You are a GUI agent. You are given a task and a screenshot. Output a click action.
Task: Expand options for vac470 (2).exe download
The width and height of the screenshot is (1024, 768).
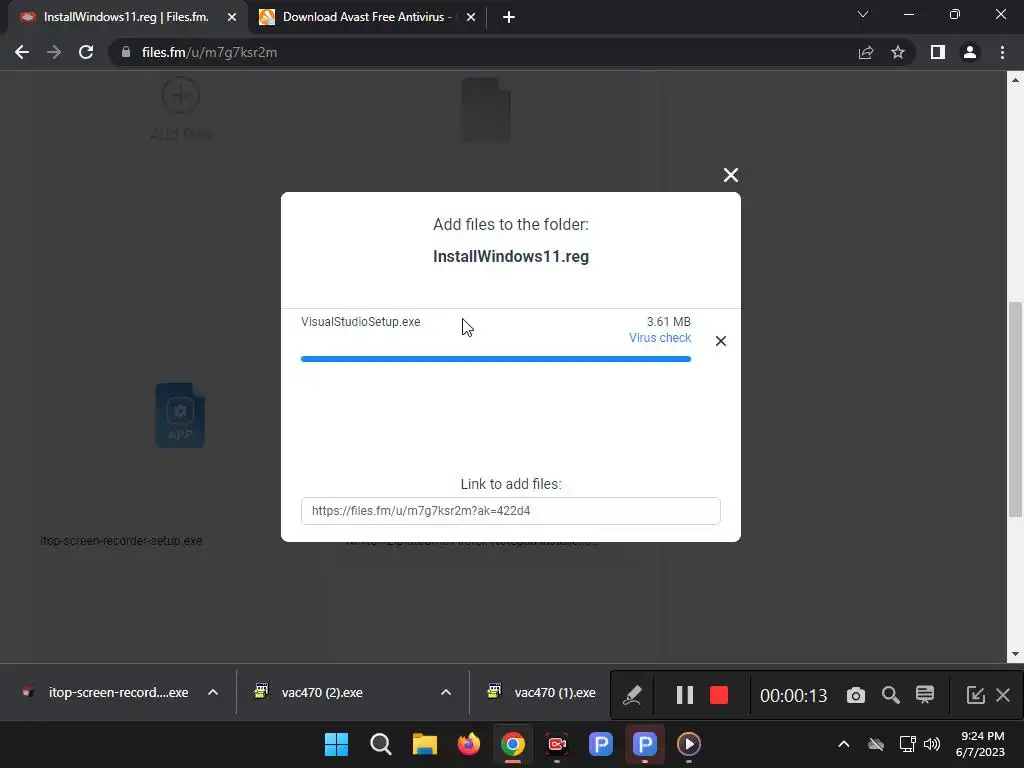446,692
